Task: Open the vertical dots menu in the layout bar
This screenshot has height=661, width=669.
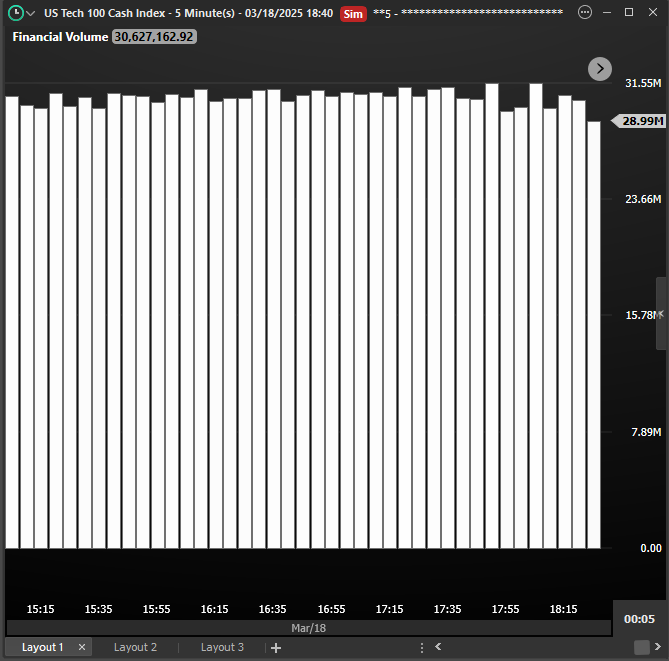Action: pyautogui.click(x=422, y=647)
